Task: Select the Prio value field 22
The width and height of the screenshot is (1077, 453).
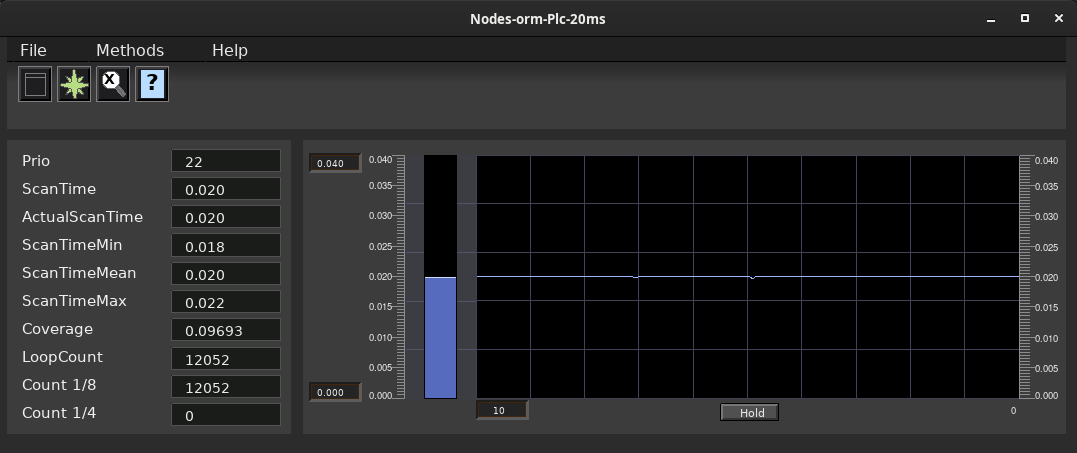Action: [226, 161]
